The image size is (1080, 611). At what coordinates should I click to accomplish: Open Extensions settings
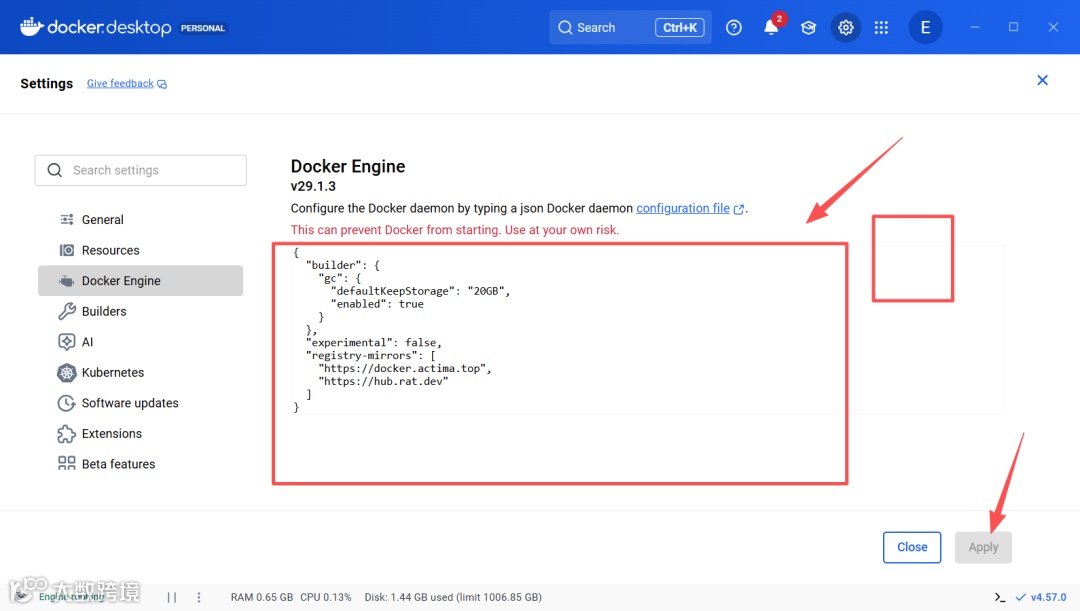point(141,433)
